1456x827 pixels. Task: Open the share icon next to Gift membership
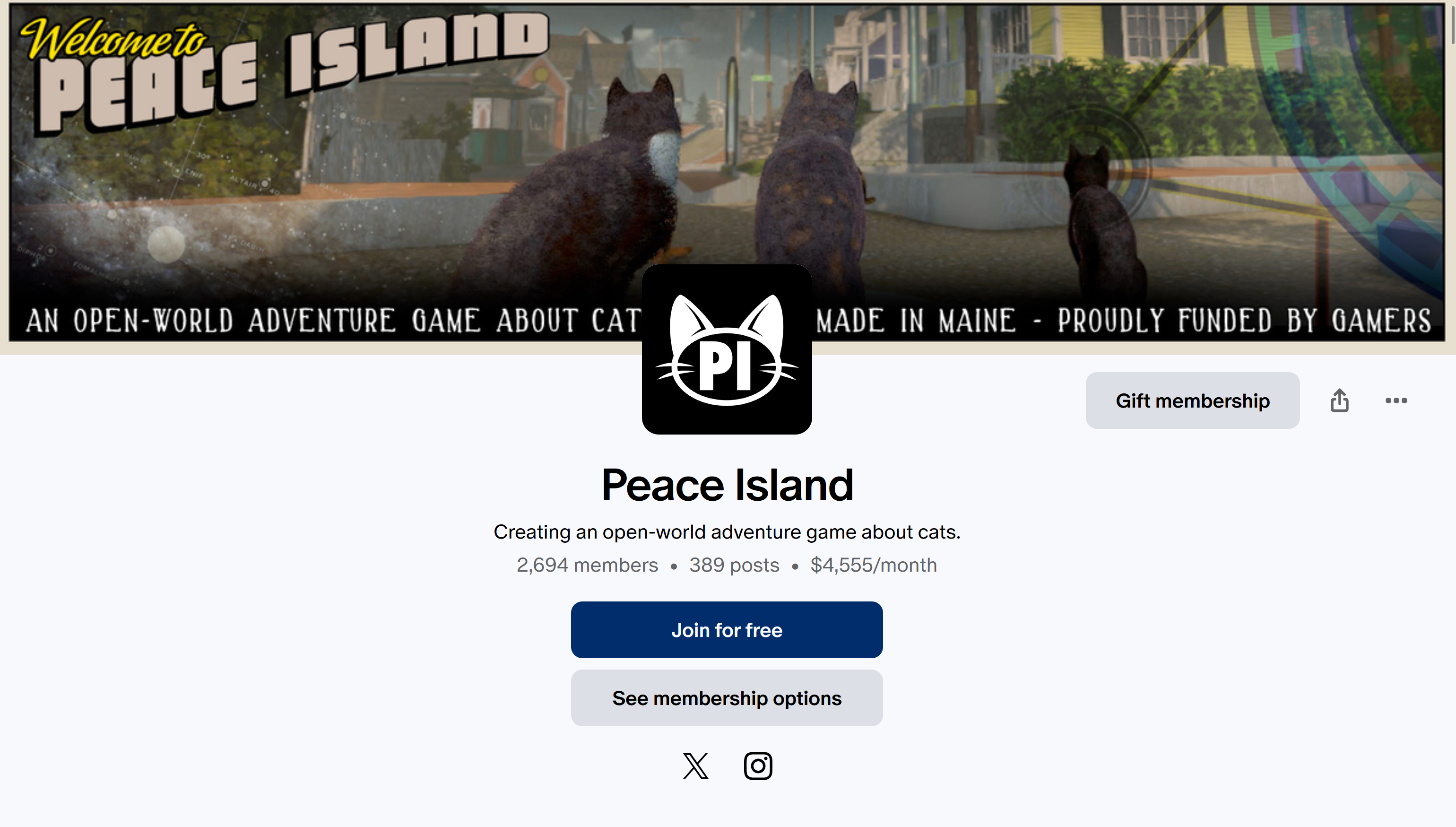point(1339,400)
